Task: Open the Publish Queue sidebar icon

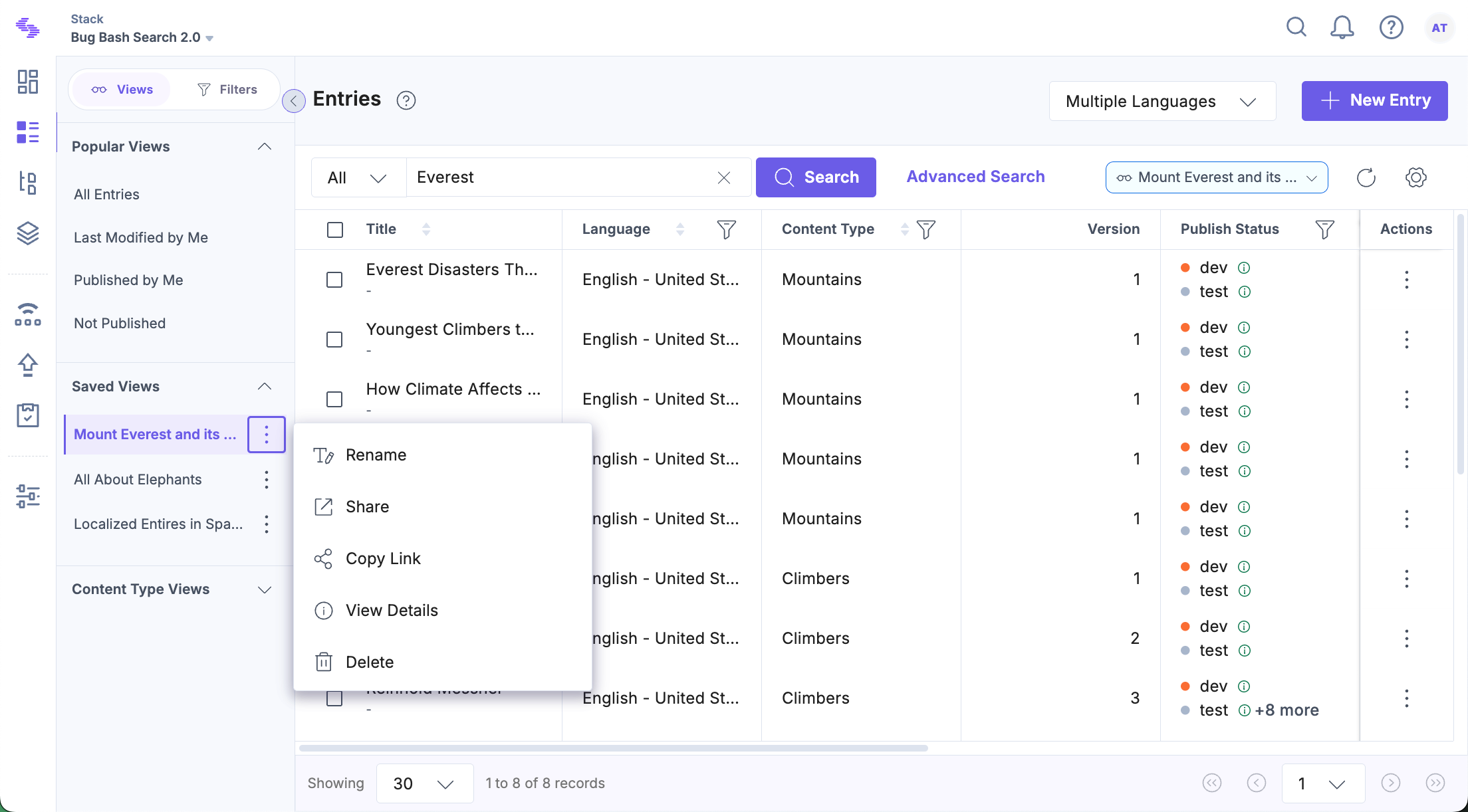Action: (x=28, y=314)
